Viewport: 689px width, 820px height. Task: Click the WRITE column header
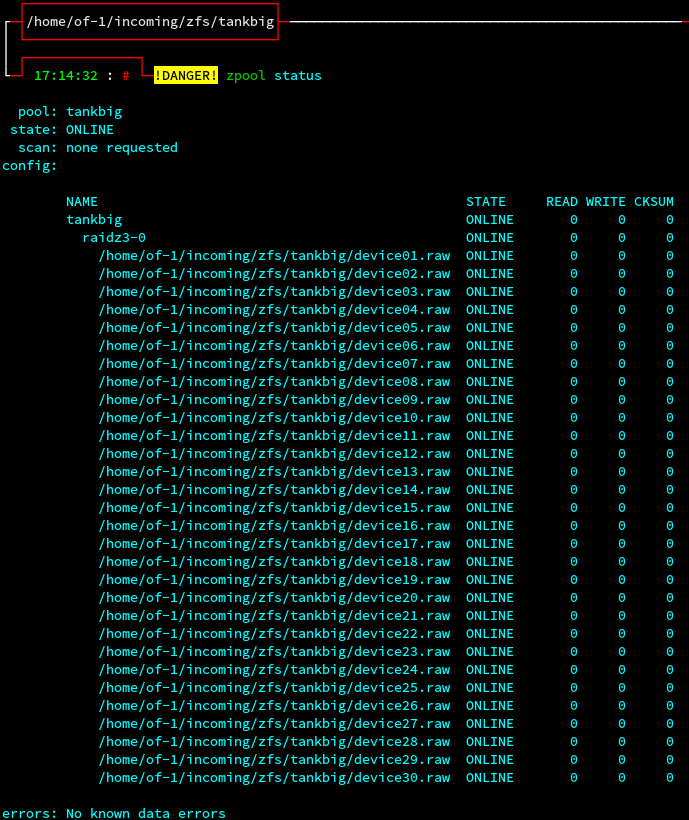606,202
